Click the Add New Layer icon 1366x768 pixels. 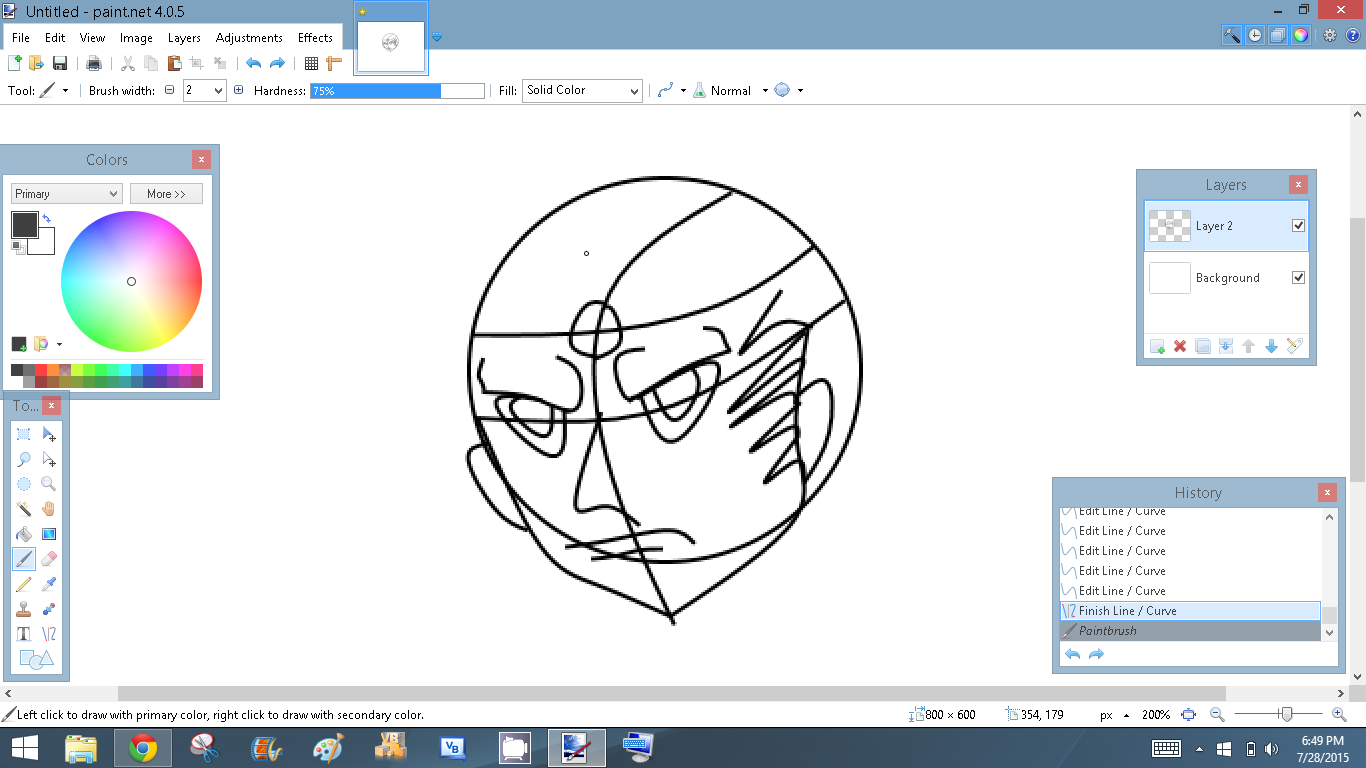(1157, 347)
